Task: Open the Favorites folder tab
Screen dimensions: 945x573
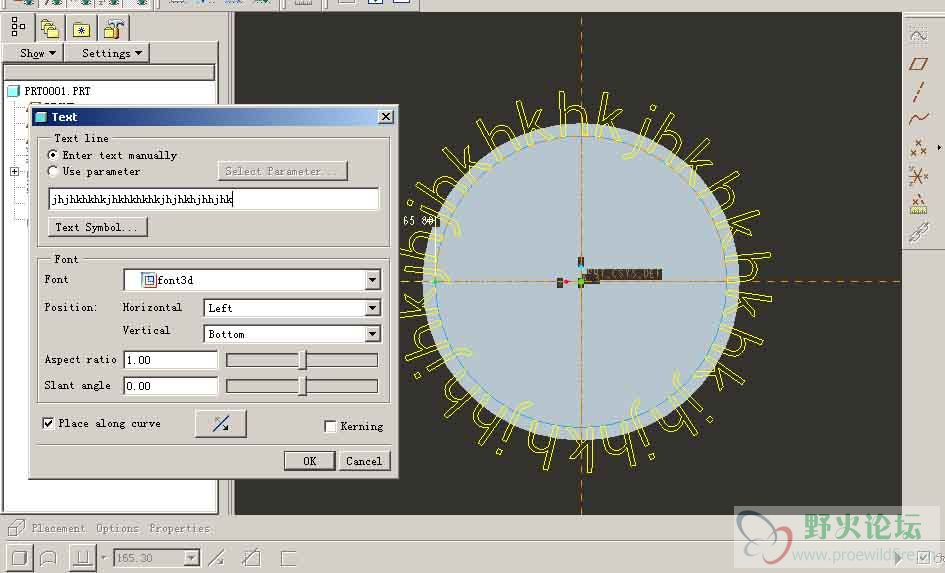Action: [x=81, y=28]
